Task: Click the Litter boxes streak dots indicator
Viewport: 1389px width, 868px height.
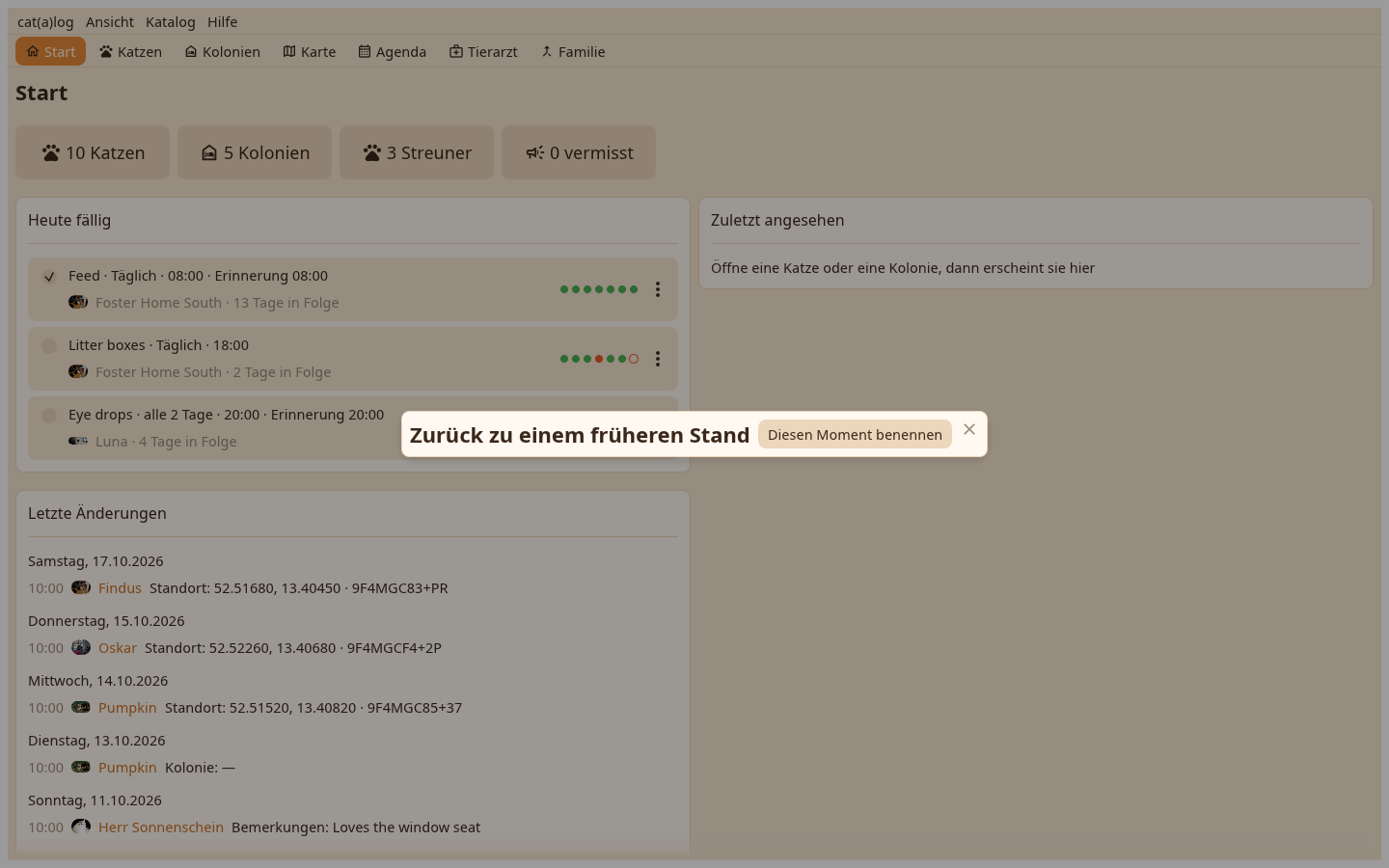Action: (599, 359)
